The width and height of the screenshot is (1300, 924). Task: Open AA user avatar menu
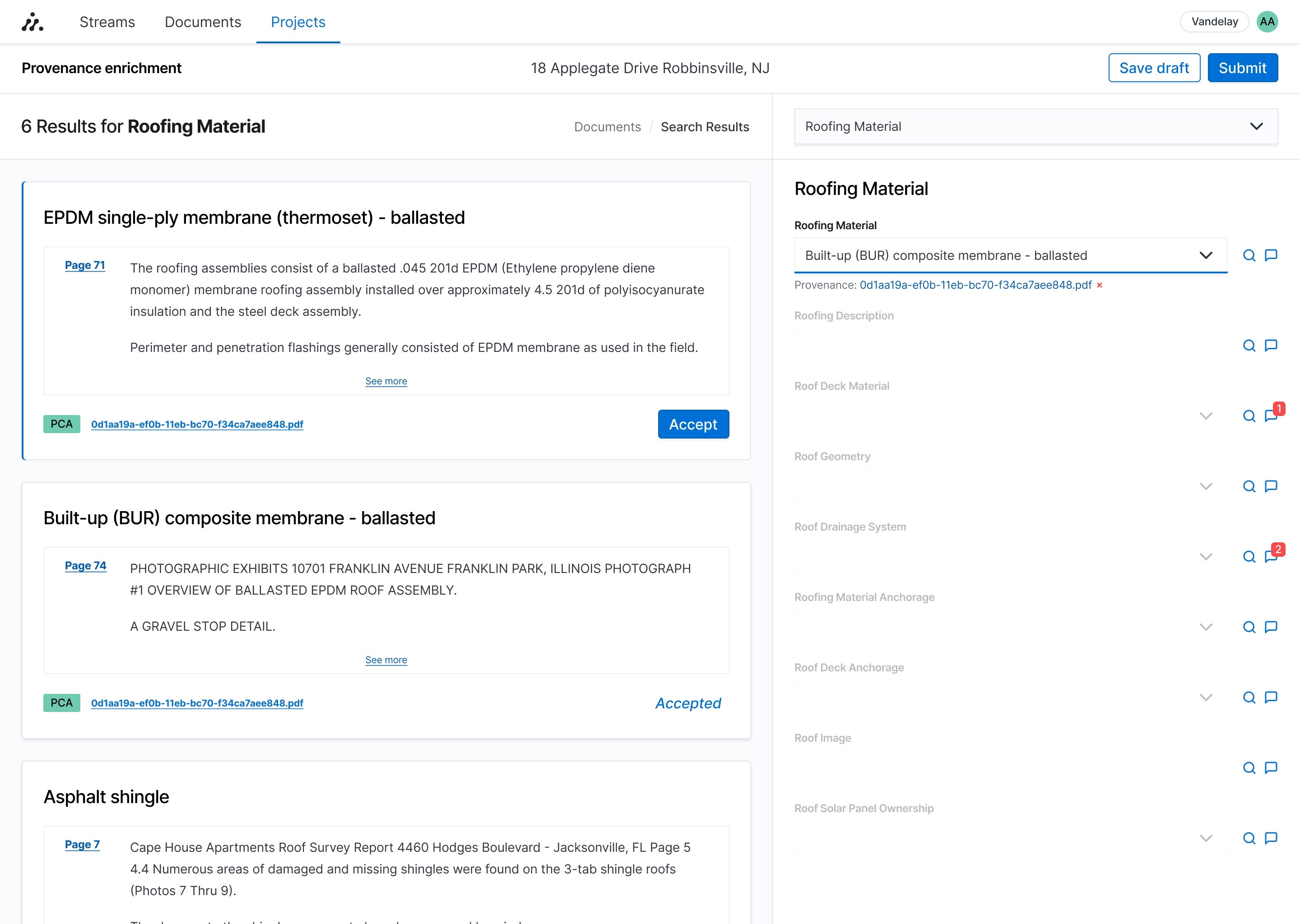(1267, 22)
